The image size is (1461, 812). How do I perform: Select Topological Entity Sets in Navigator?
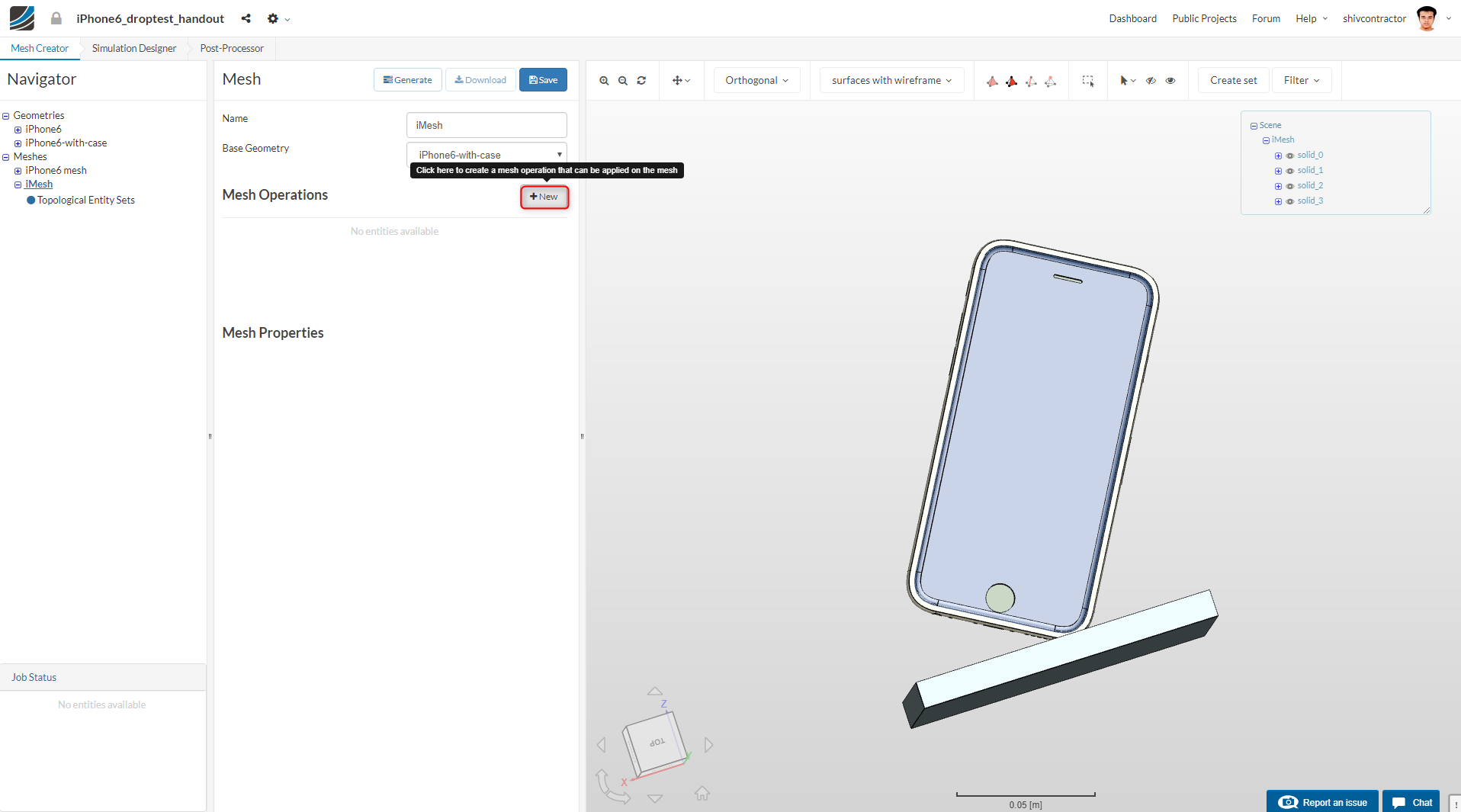86,201
